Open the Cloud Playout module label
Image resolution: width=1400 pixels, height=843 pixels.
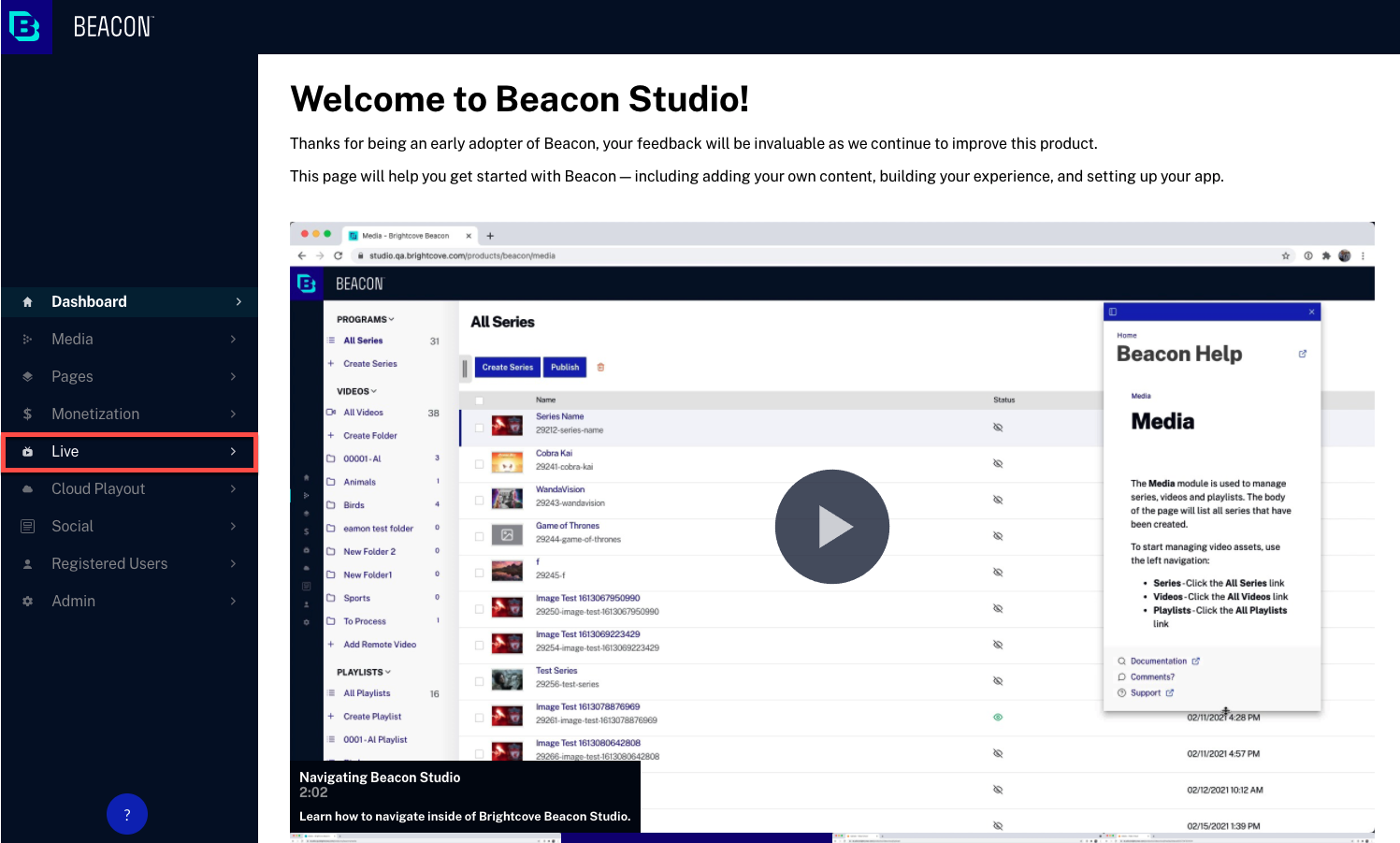click(x=98, y=488)
